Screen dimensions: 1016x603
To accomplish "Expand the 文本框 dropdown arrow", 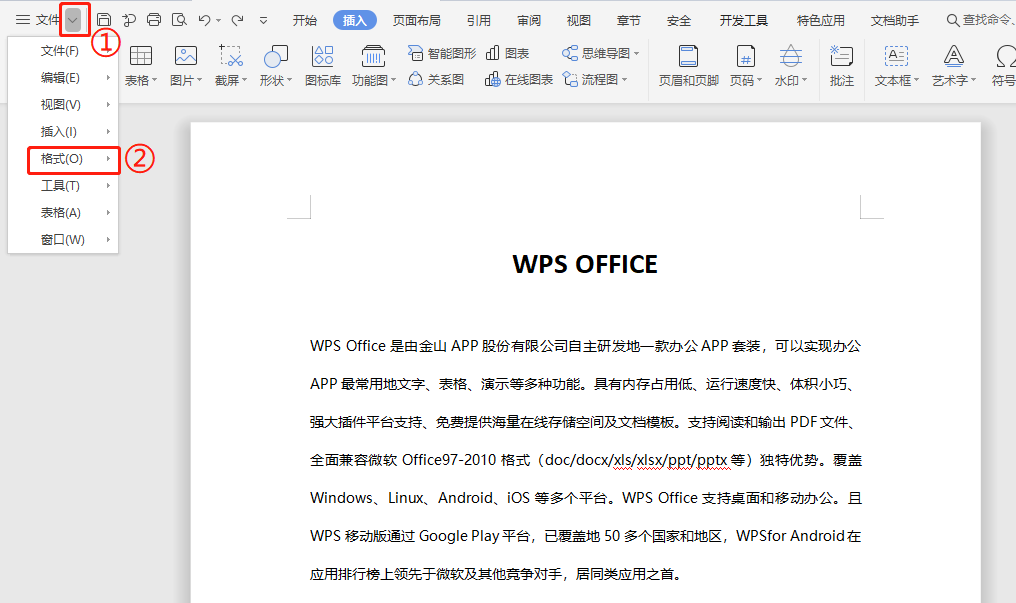I will tap(916, 80).
